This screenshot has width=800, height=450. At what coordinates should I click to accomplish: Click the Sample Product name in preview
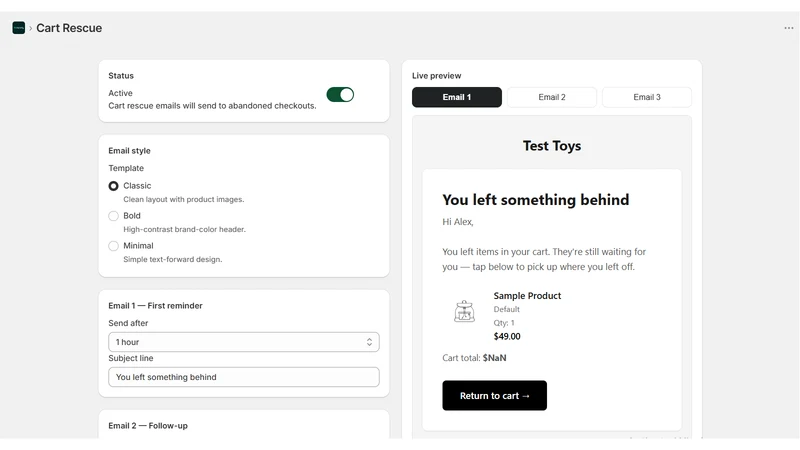pyautogui.click(x=527, y=295)
